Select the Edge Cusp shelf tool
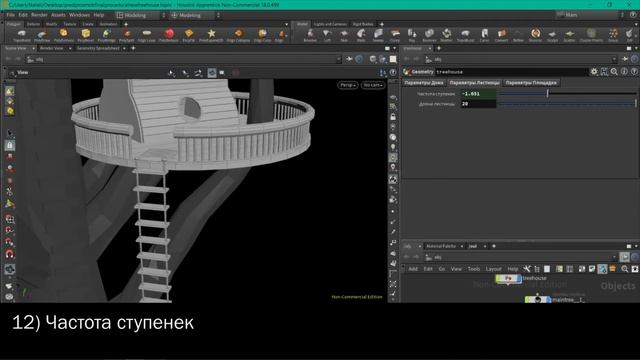640x360 pixels. click(262, 35)
